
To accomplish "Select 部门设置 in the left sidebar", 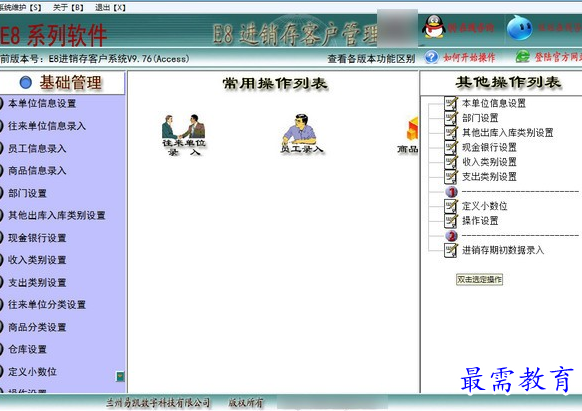I will click(27, 193).
